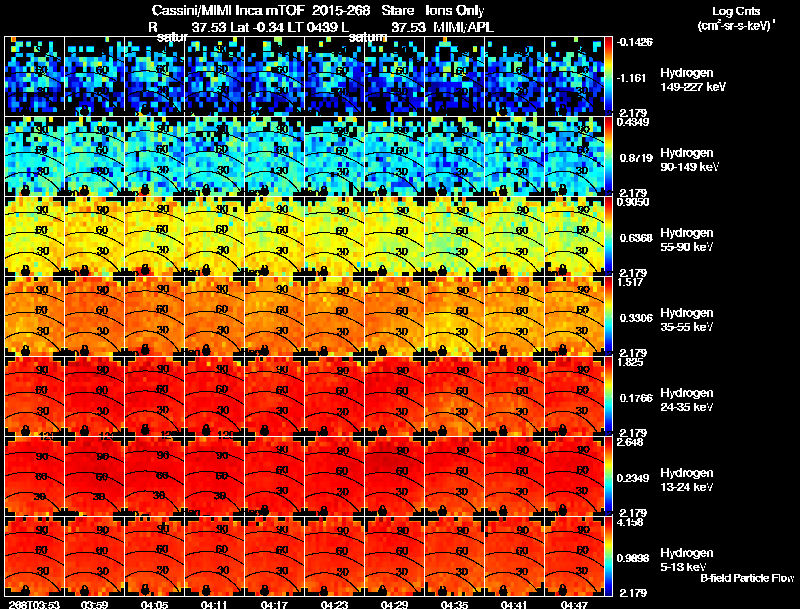Click the 1.825 color scale value

click(630, 362)
